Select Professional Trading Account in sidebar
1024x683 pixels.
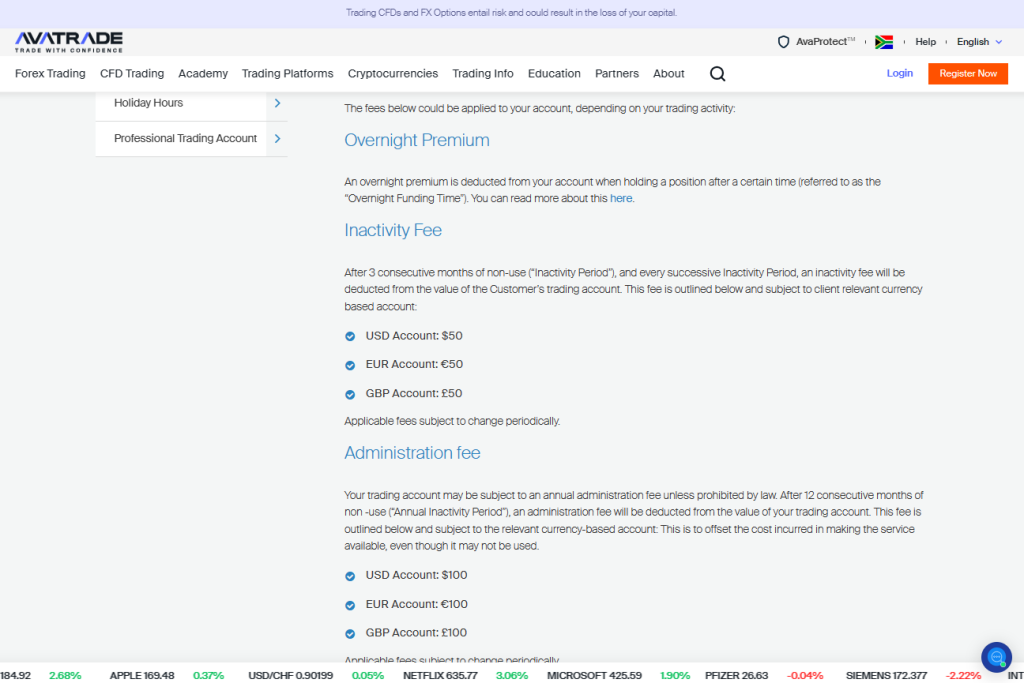point(185,138)
